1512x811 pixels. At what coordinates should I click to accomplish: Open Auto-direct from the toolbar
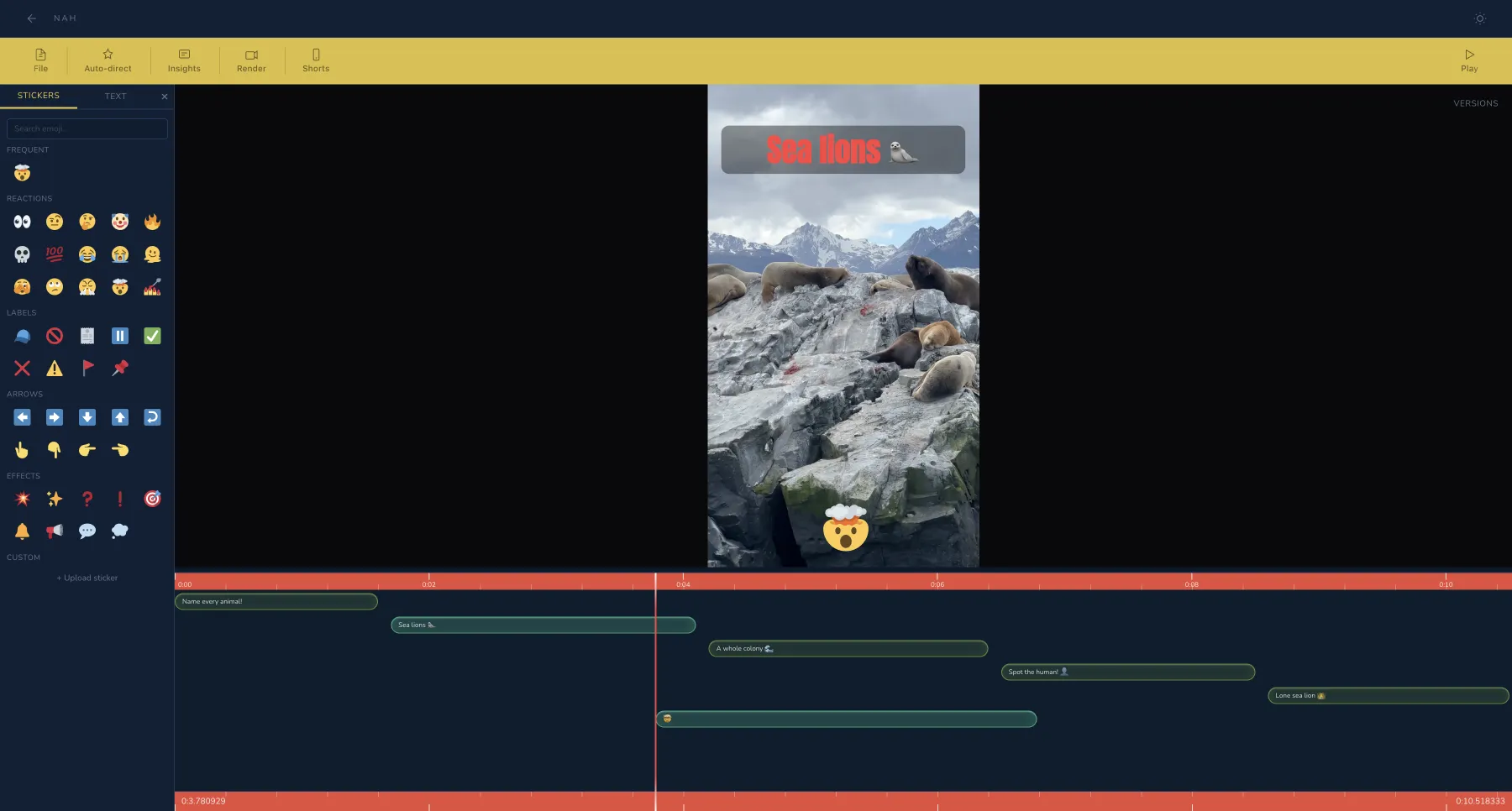click(108, 60)
